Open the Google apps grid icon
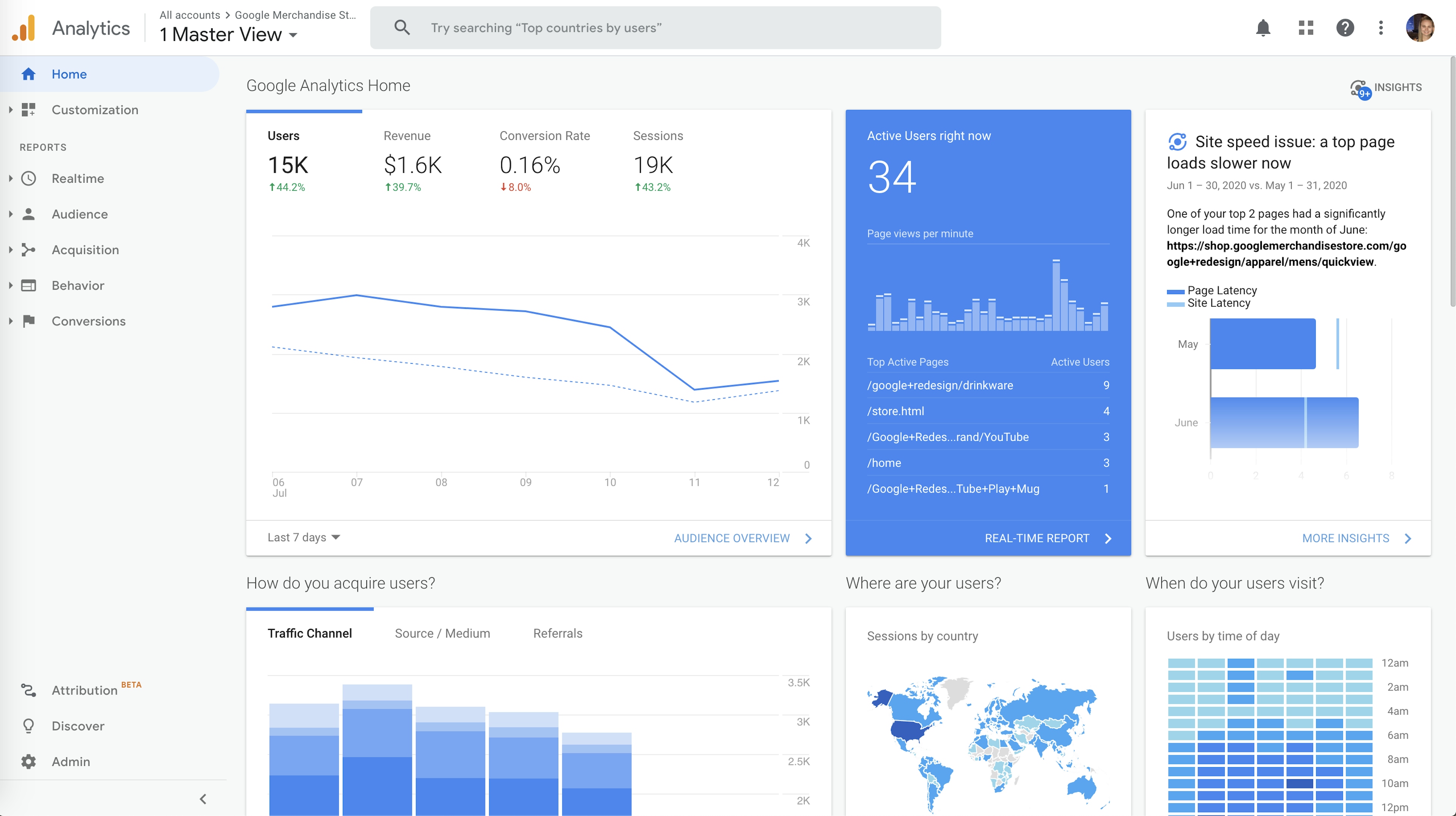The image size is (1456, 816). [1305, 28]
